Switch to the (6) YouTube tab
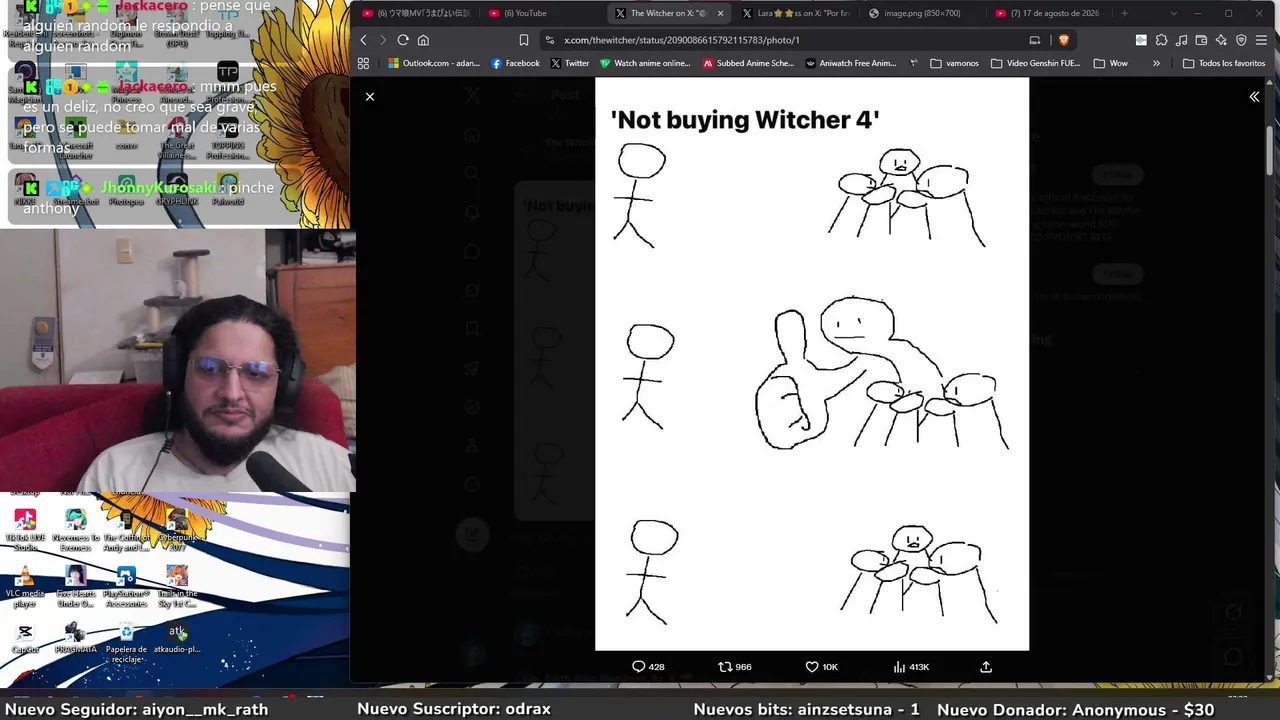This screenshot has height=720, width=1280. click(x=542, y=13)
